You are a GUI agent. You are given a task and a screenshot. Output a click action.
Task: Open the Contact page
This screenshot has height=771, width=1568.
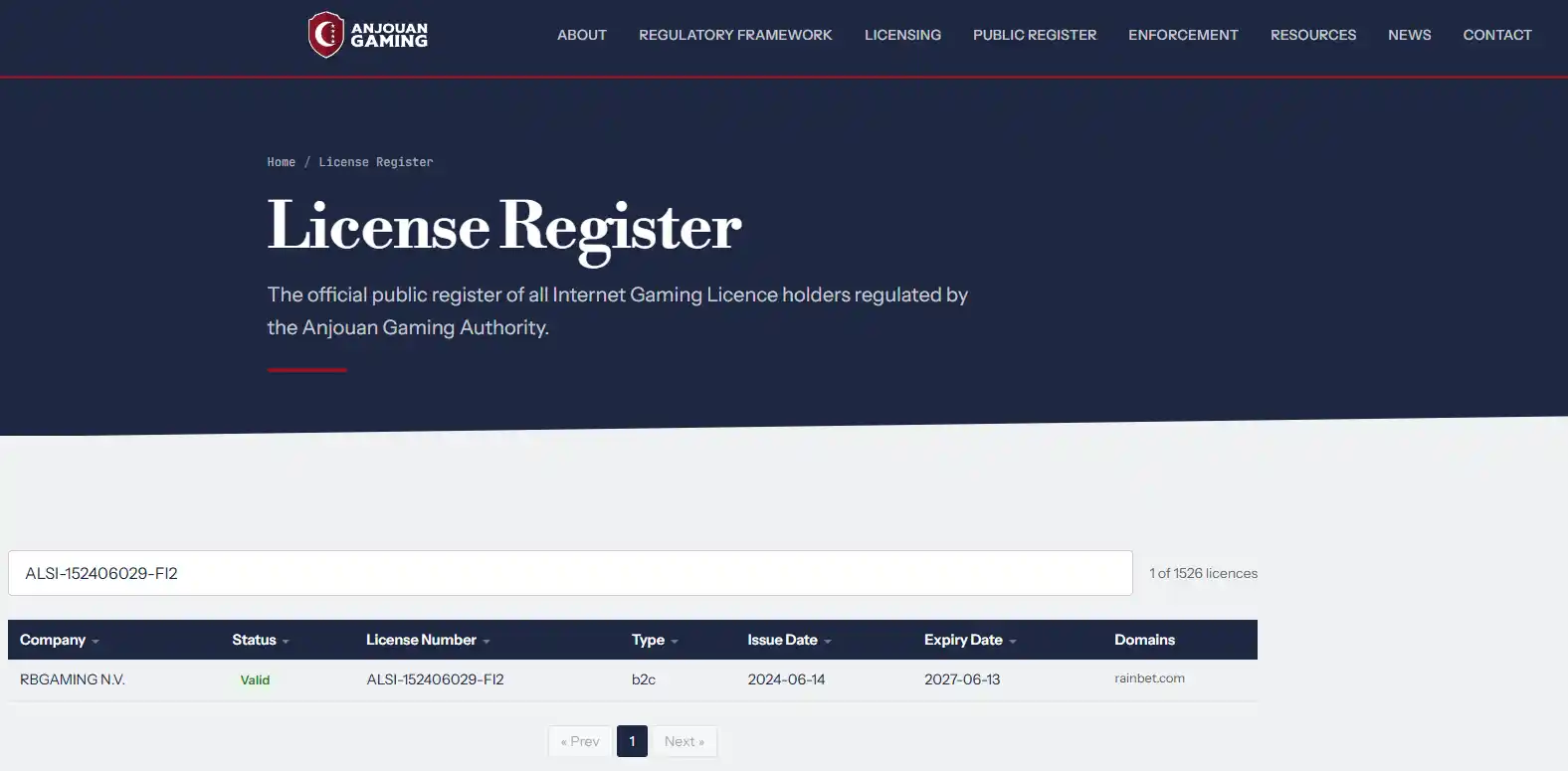[1497, 35]
